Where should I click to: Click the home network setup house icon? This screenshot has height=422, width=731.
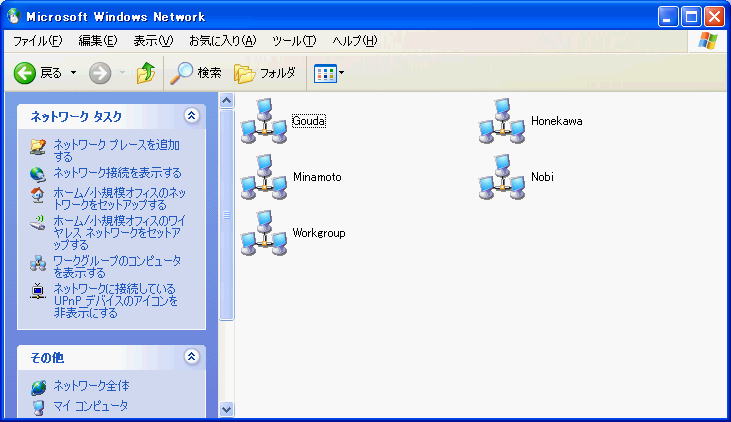point(38,194)
